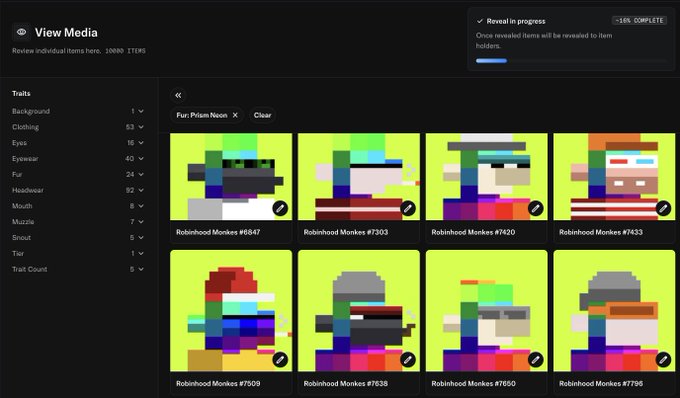Open the Robinhood Monkes #7509 thumbnail
Viewport: 680px width, 398px height.
coord(231,310)
